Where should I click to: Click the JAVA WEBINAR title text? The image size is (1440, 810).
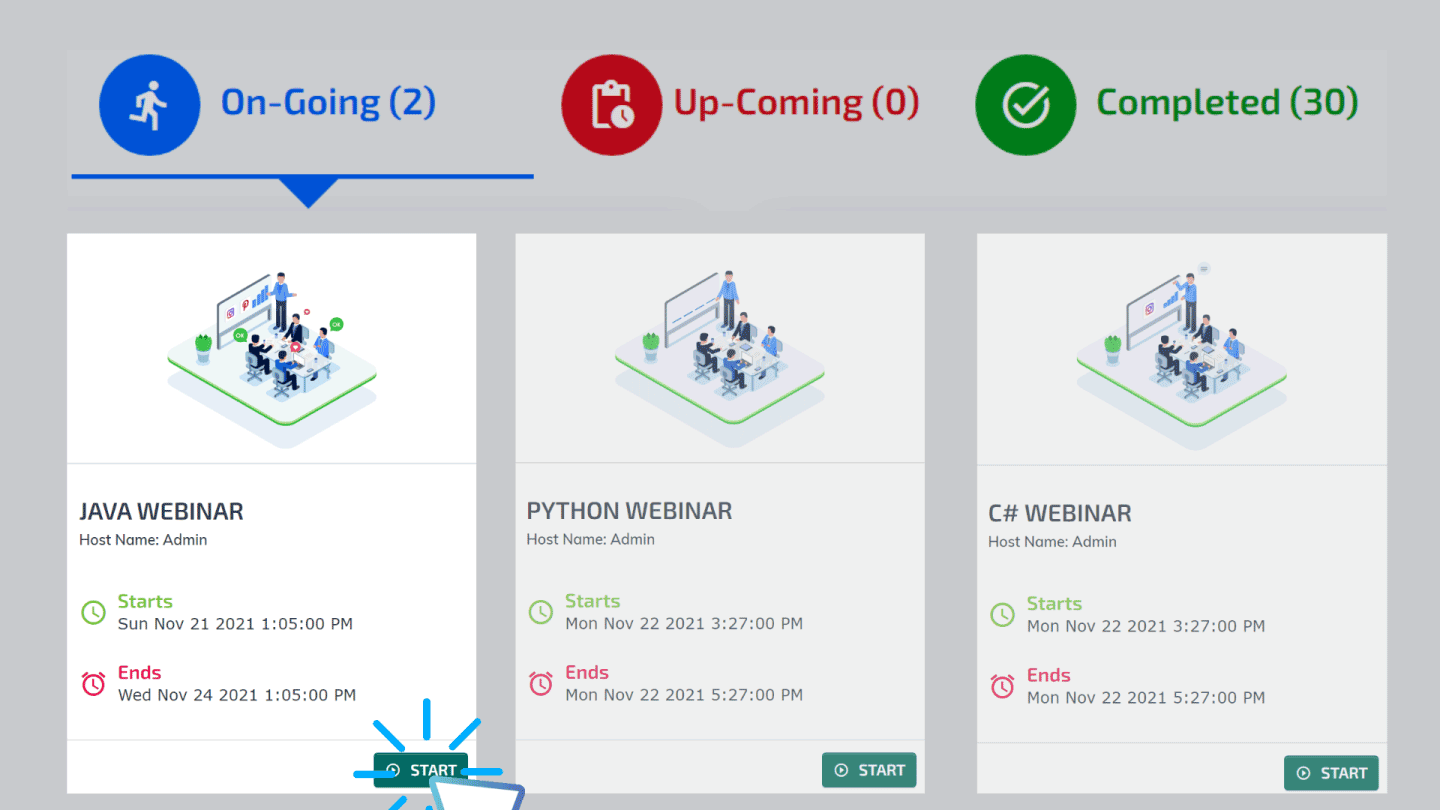161,511
